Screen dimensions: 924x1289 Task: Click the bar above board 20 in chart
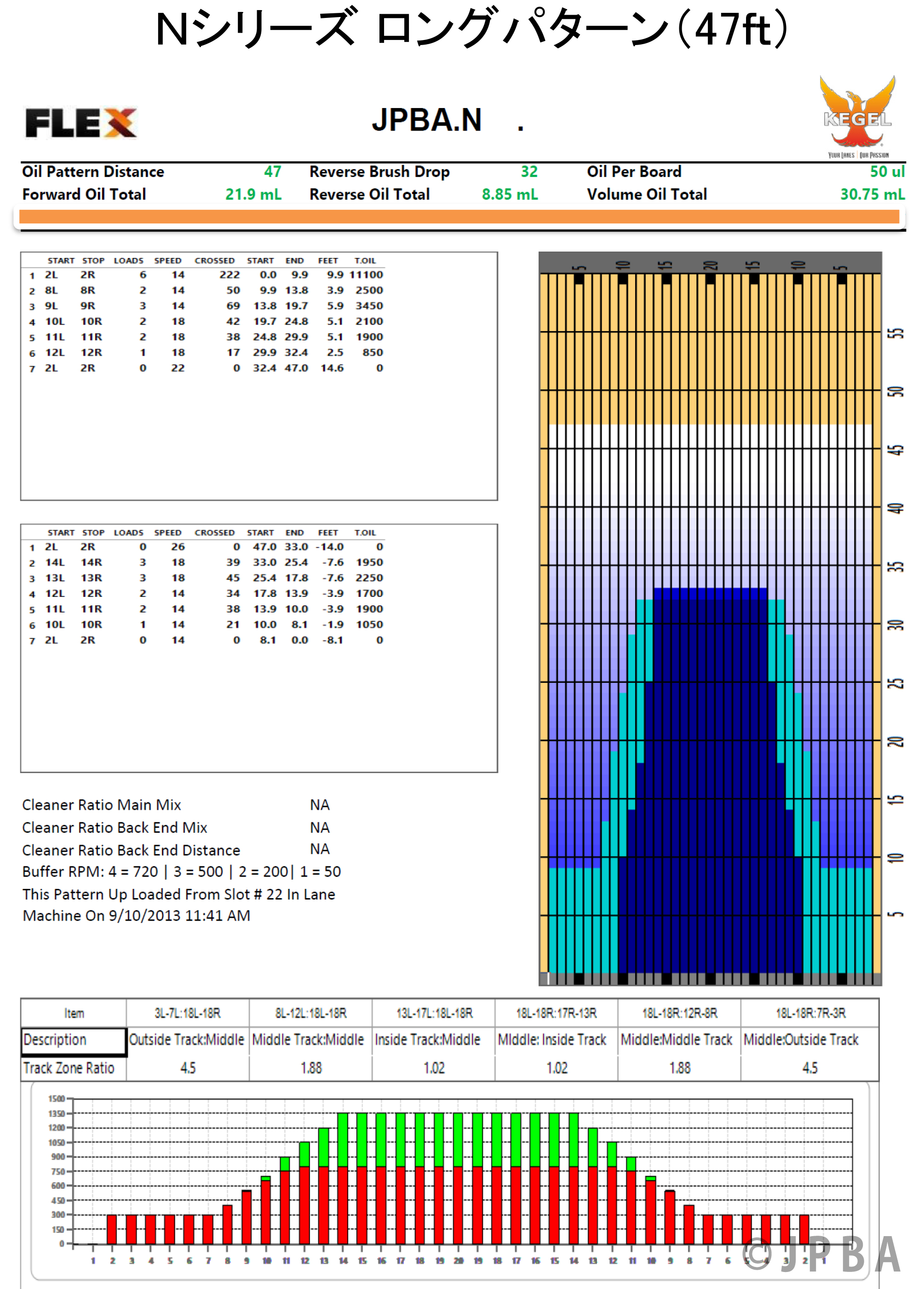point(458,1179)
